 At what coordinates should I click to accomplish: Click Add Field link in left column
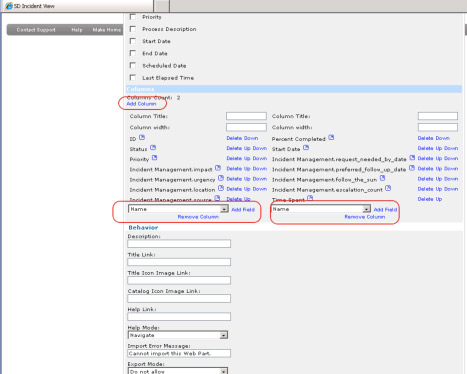(x=243, y=209)
